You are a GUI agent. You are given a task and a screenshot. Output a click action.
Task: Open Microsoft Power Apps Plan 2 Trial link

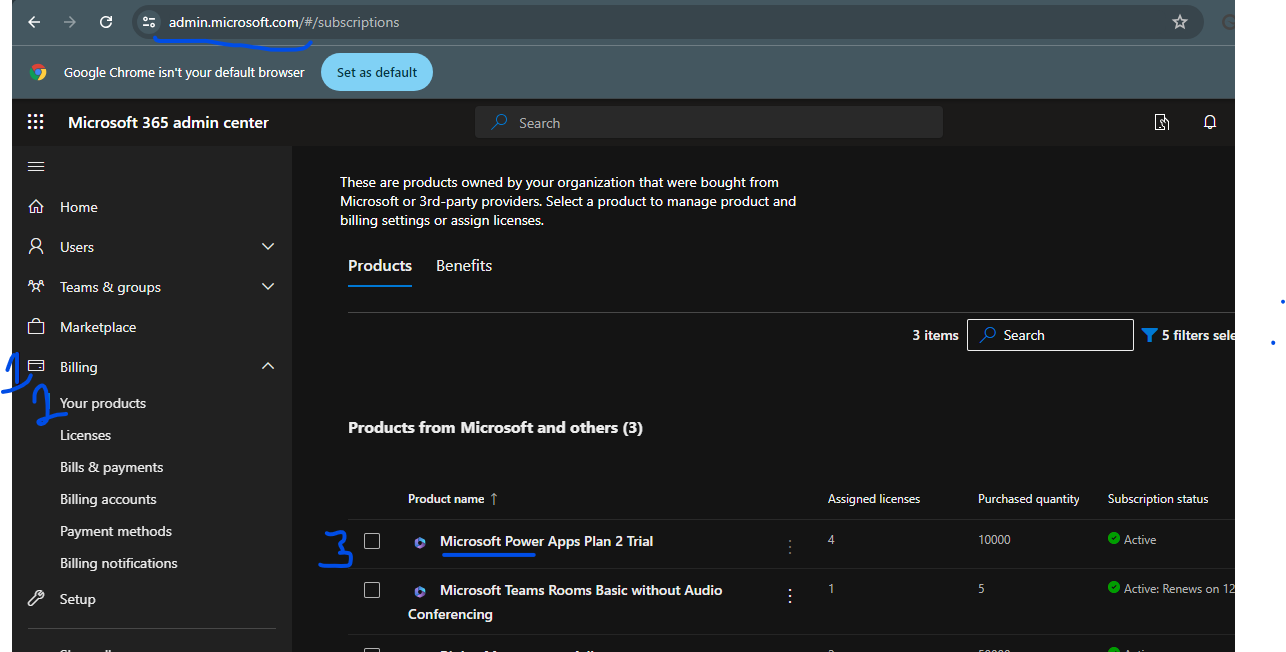point(546,541)
